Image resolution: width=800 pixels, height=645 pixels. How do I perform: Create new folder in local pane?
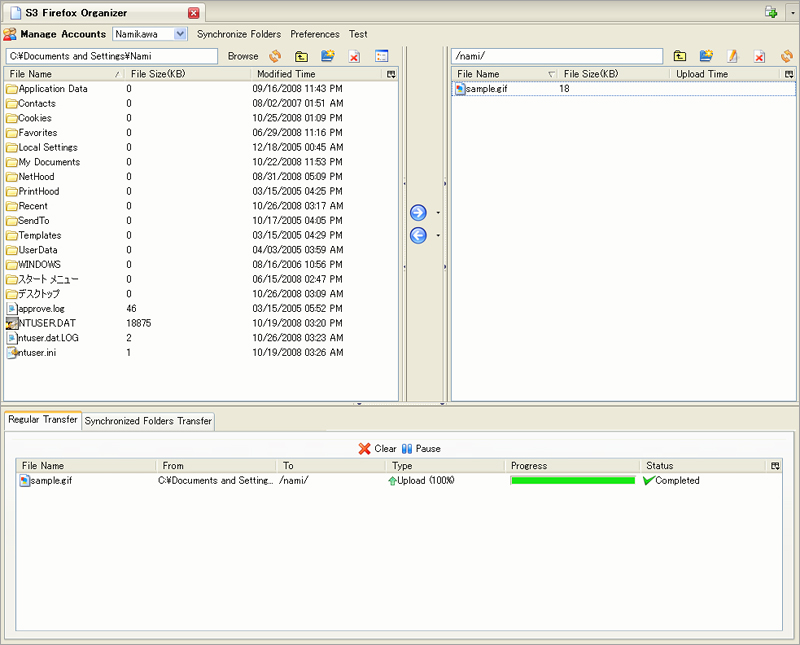pyautogui.click(x=328, y=56)
